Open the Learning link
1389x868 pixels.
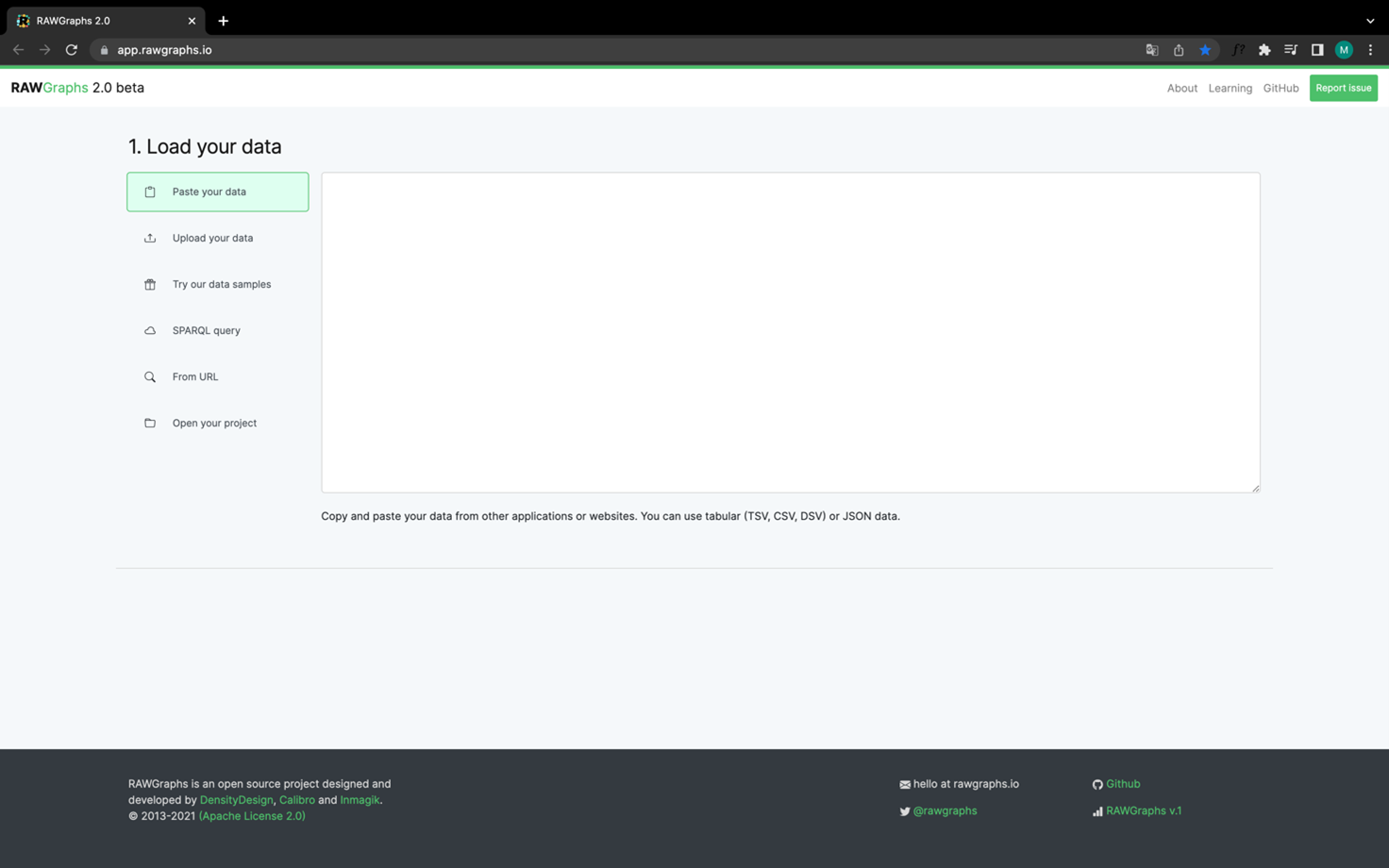tap(1230, 88)
